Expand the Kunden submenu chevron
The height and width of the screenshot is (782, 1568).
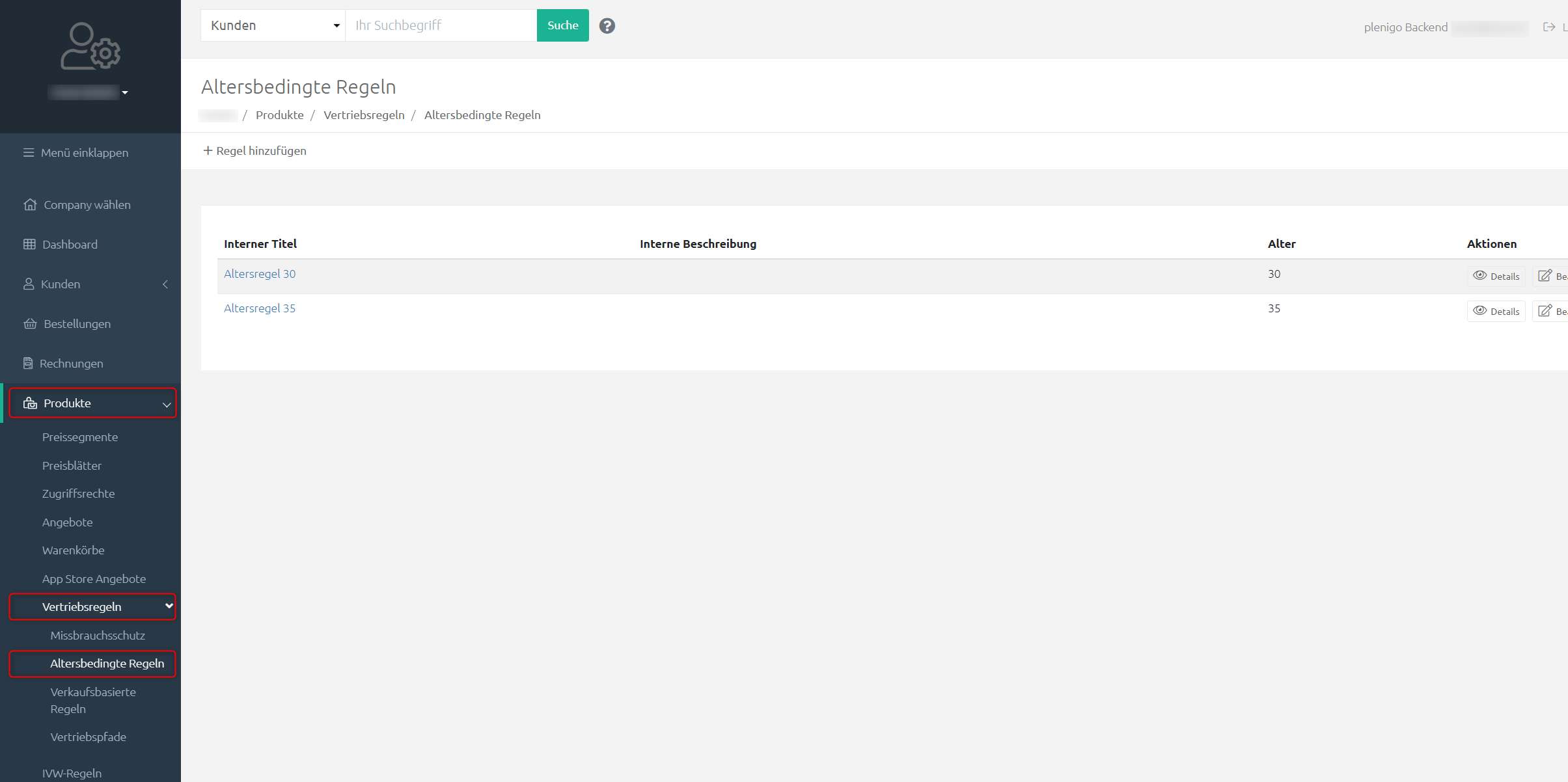pos(165,284)
